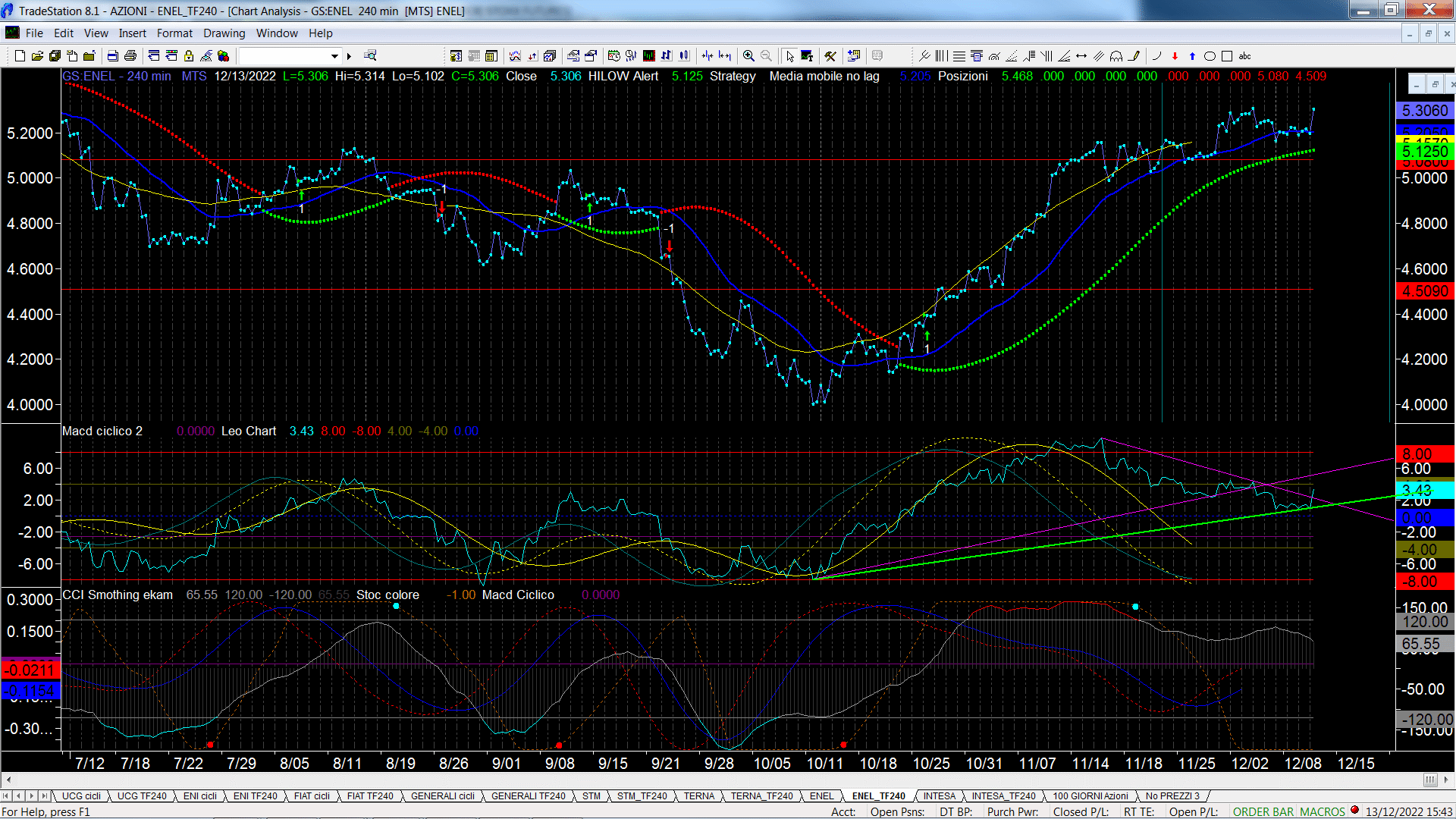This screenshot has height=819, width=1456.
Task: Open the Insert menu
Action: click(x=133, y=33)
